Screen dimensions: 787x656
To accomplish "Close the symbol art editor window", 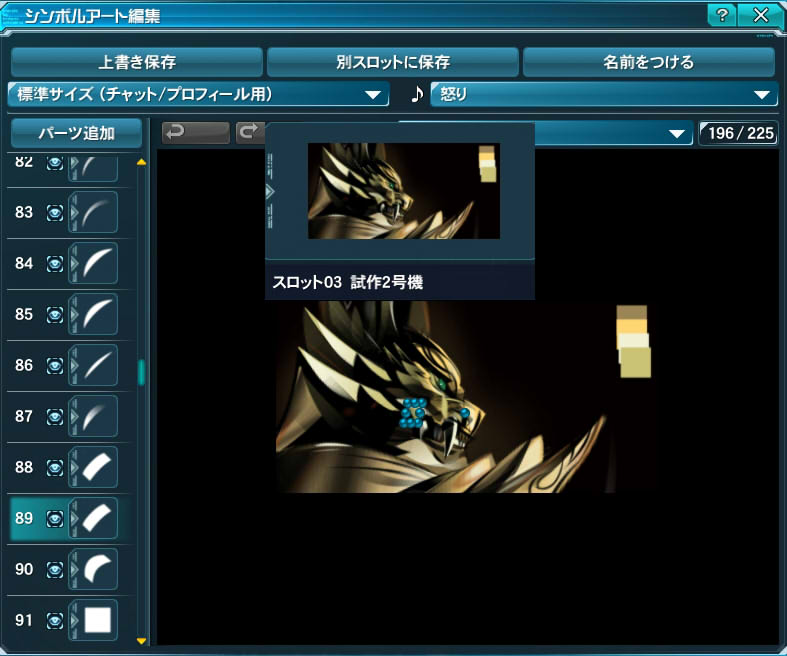I will click(x=760, y=15).
